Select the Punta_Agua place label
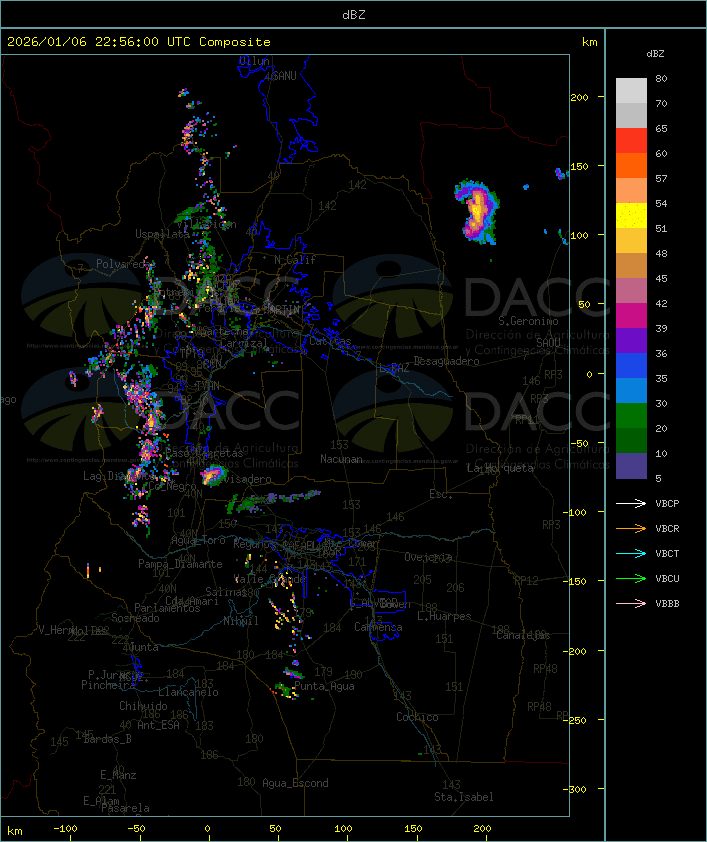Screen dimensions: 707x842 [325, 687]
